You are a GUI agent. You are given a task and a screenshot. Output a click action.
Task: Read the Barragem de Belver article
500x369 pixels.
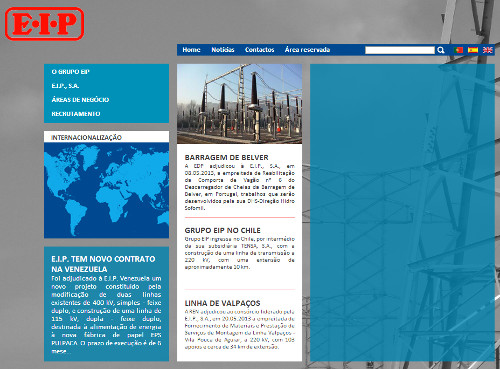coord(226,157)
